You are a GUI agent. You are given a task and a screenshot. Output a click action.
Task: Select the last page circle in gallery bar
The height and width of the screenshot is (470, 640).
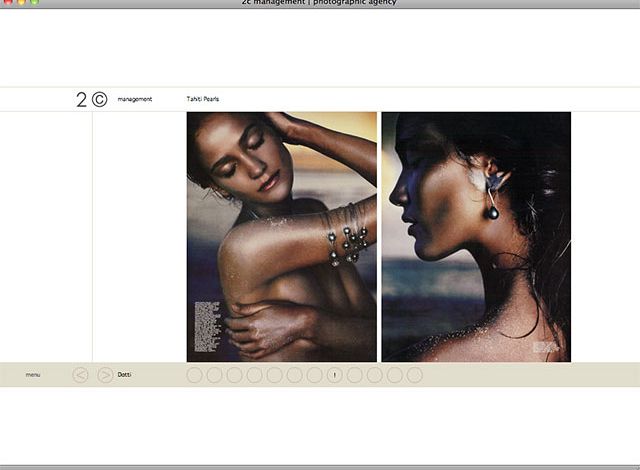[415, 375]
